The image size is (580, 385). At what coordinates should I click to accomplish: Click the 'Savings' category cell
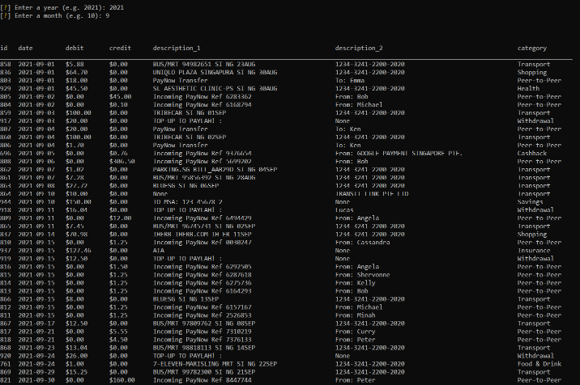pyautogui.click(x=530, y=202)
